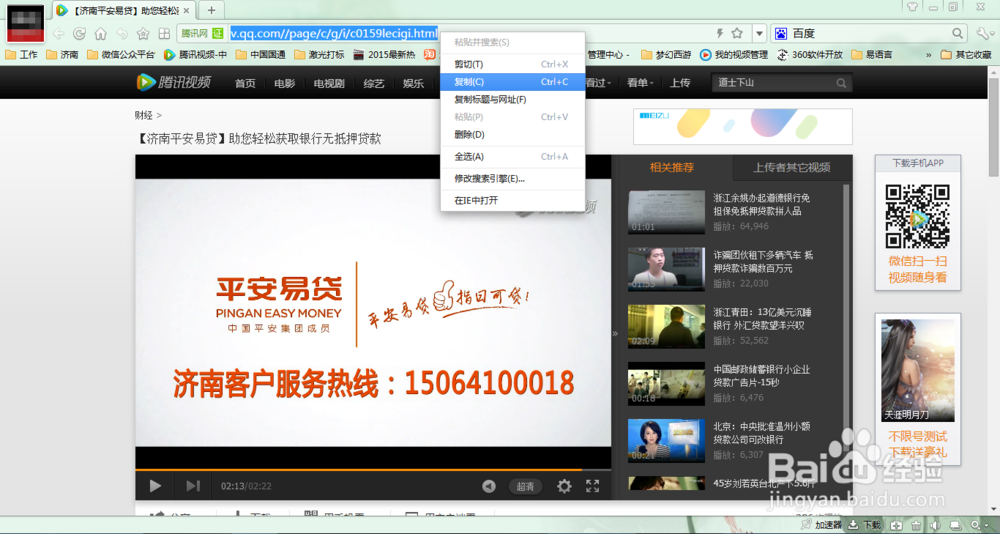Click the undo-close restore arrow icon

tap(122, 33)
